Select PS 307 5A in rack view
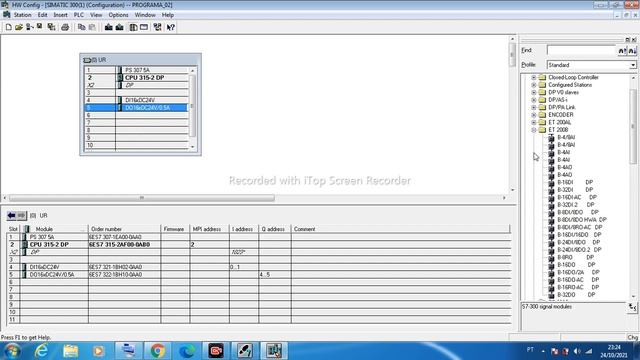 [x=137, y=70]
